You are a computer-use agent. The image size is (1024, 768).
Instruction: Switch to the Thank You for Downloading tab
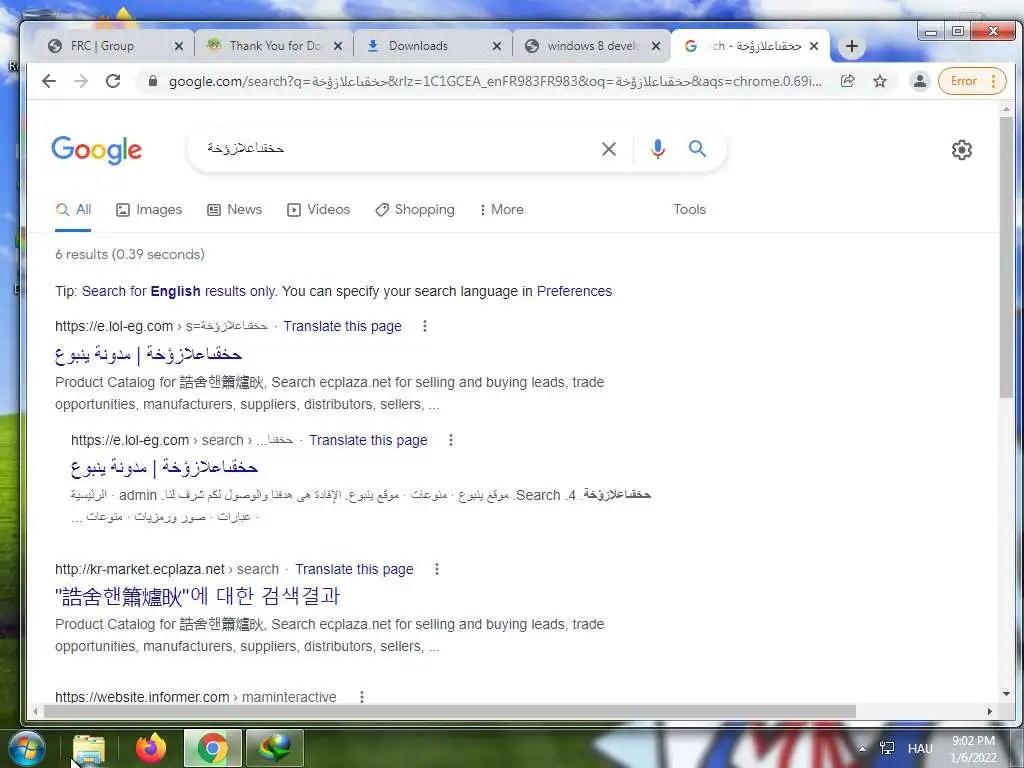click(274, 46)
